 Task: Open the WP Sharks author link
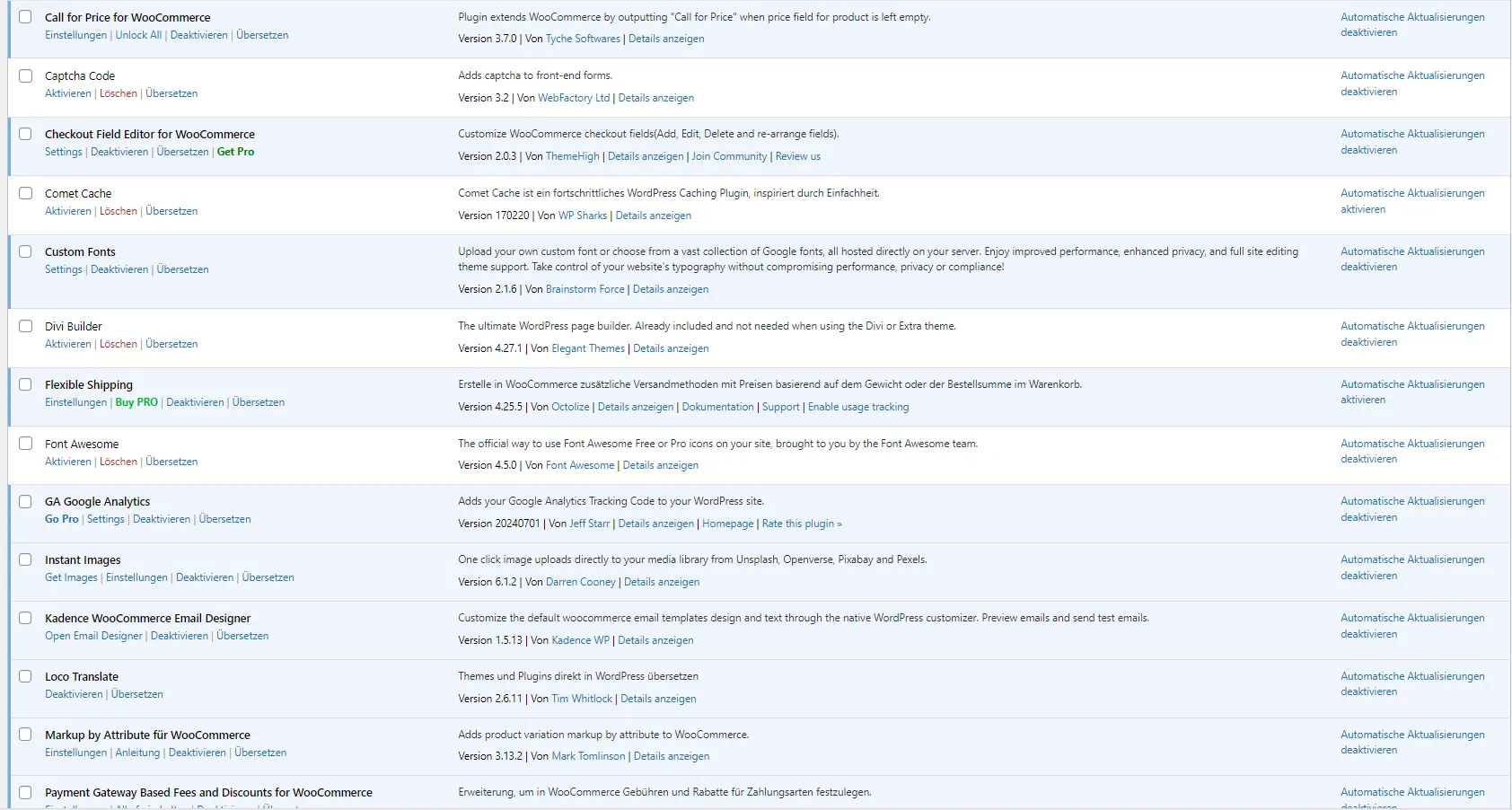coord(583,216)
